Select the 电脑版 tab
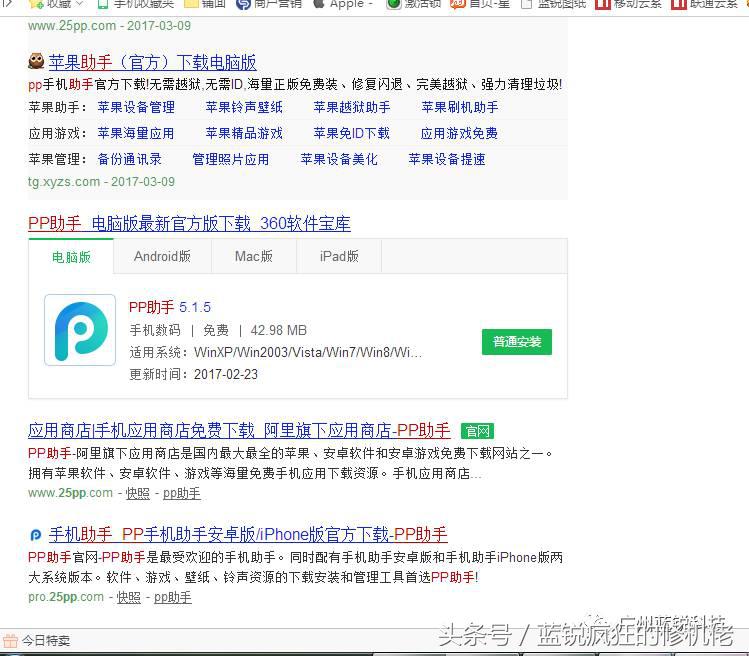749x656 pixels. coord(71,257)
